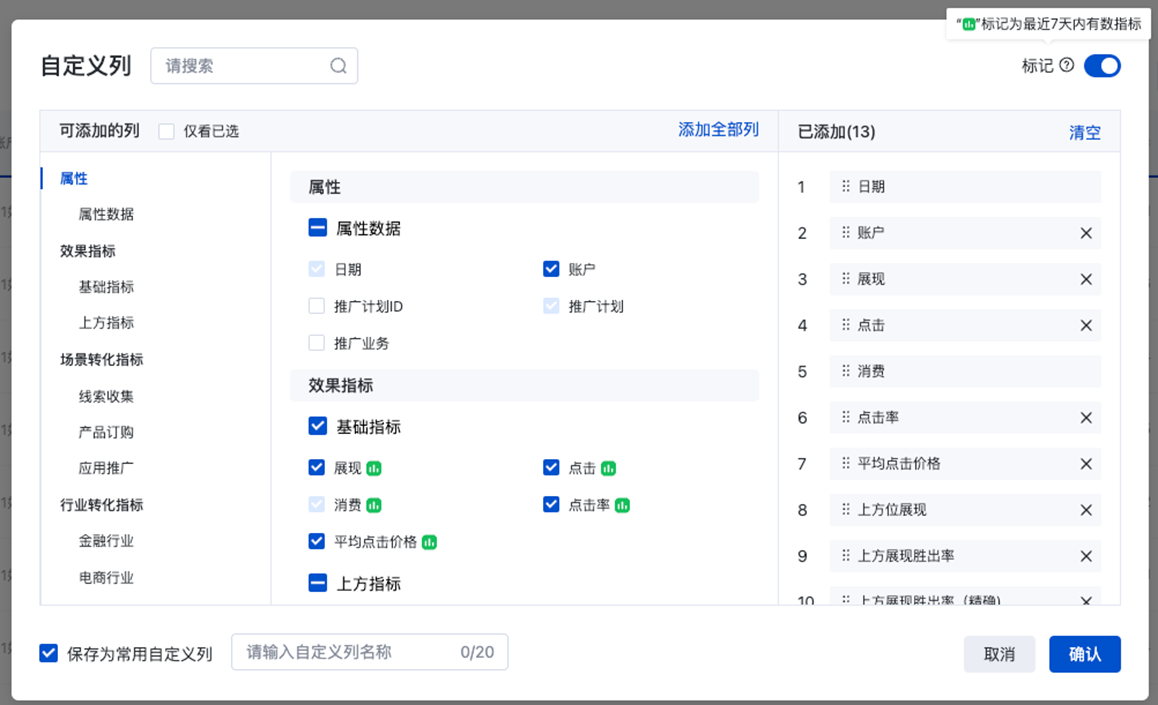Screen dimensions: 1158x705
Task: Click the help icon next to 标记
Action: click(1066, 66)
